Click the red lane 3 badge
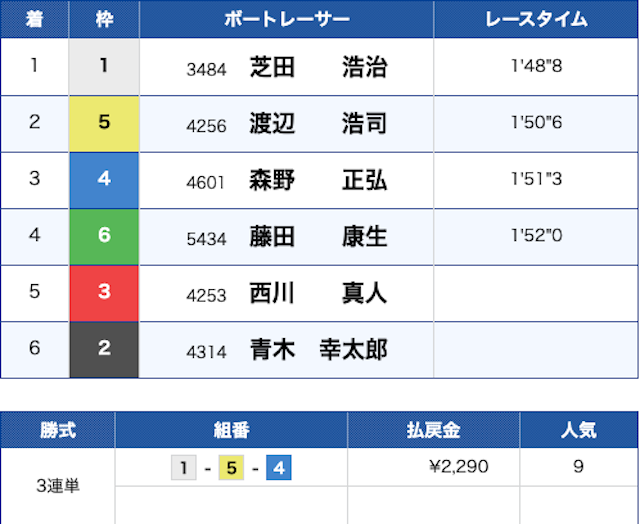 pos(104,293)
